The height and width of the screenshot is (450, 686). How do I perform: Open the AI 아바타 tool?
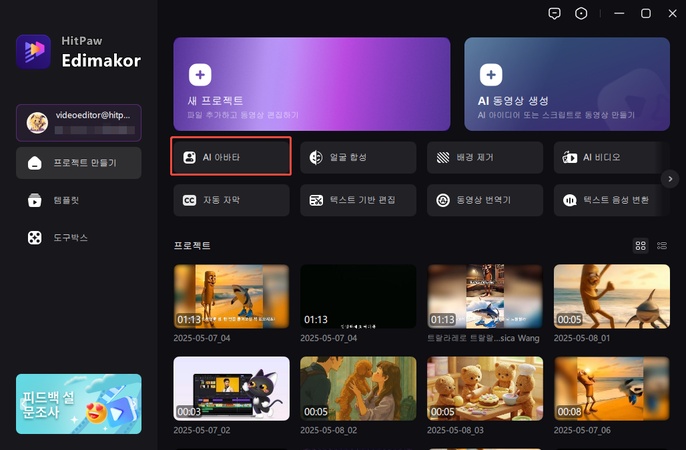231,157
